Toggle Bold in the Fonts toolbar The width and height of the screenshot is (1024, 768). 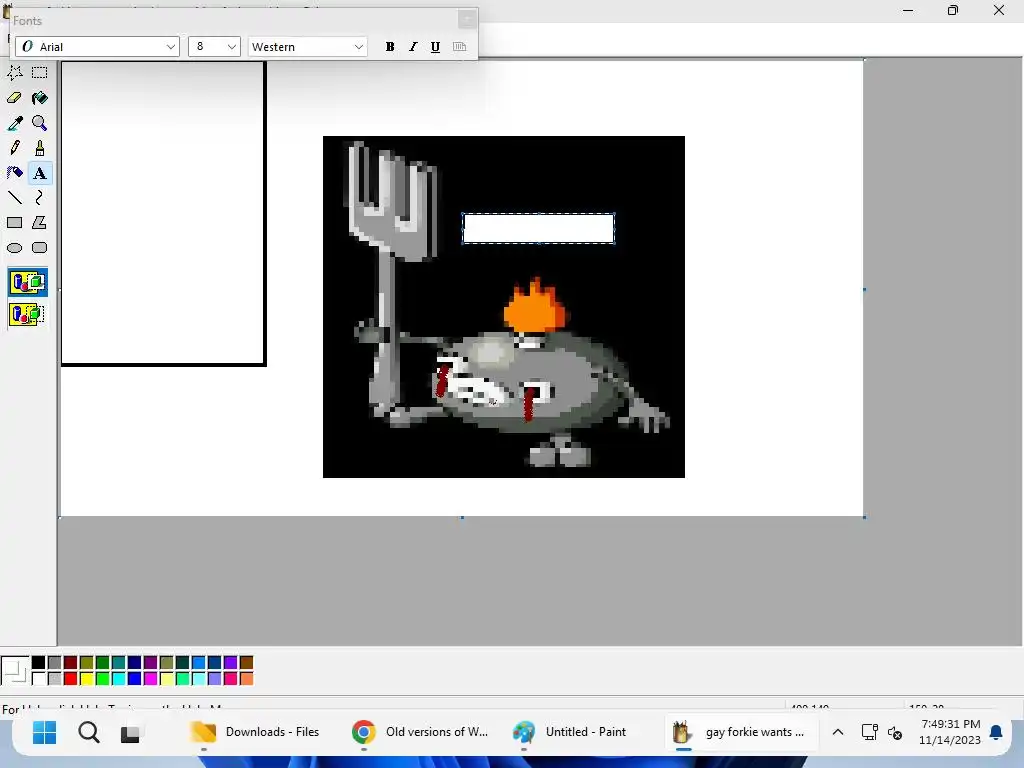pos(390,47)
